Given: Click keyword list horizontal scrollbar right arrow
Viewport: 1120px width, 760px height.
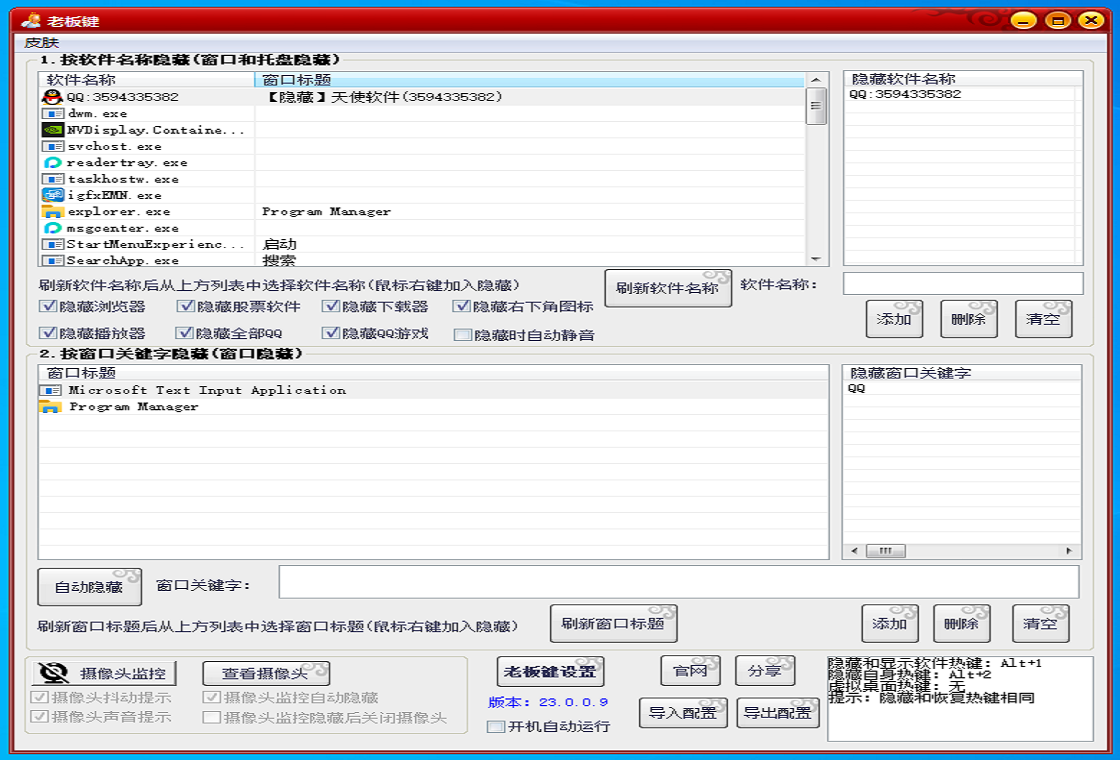Looking at the screenshot, I should tap(1069, 551).
